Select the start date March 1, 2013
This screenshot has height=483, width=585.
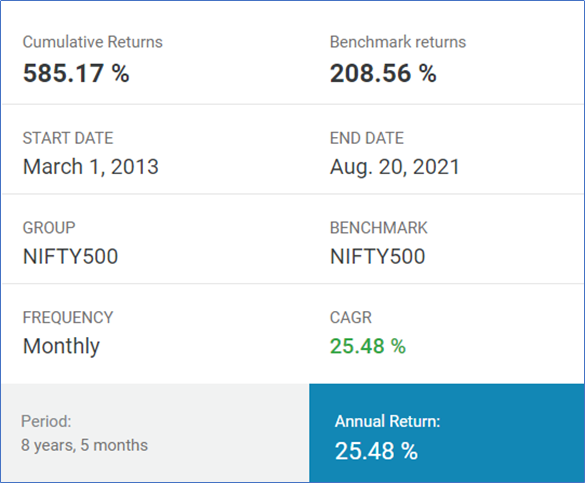click(91, 166)
